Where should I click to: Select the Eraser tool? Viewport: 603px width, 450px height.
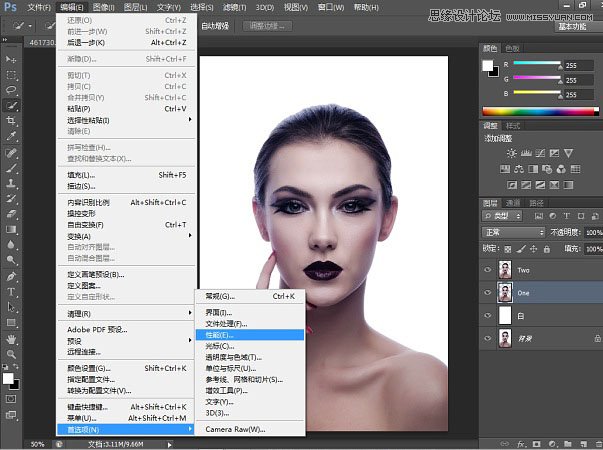click(11, 214)
